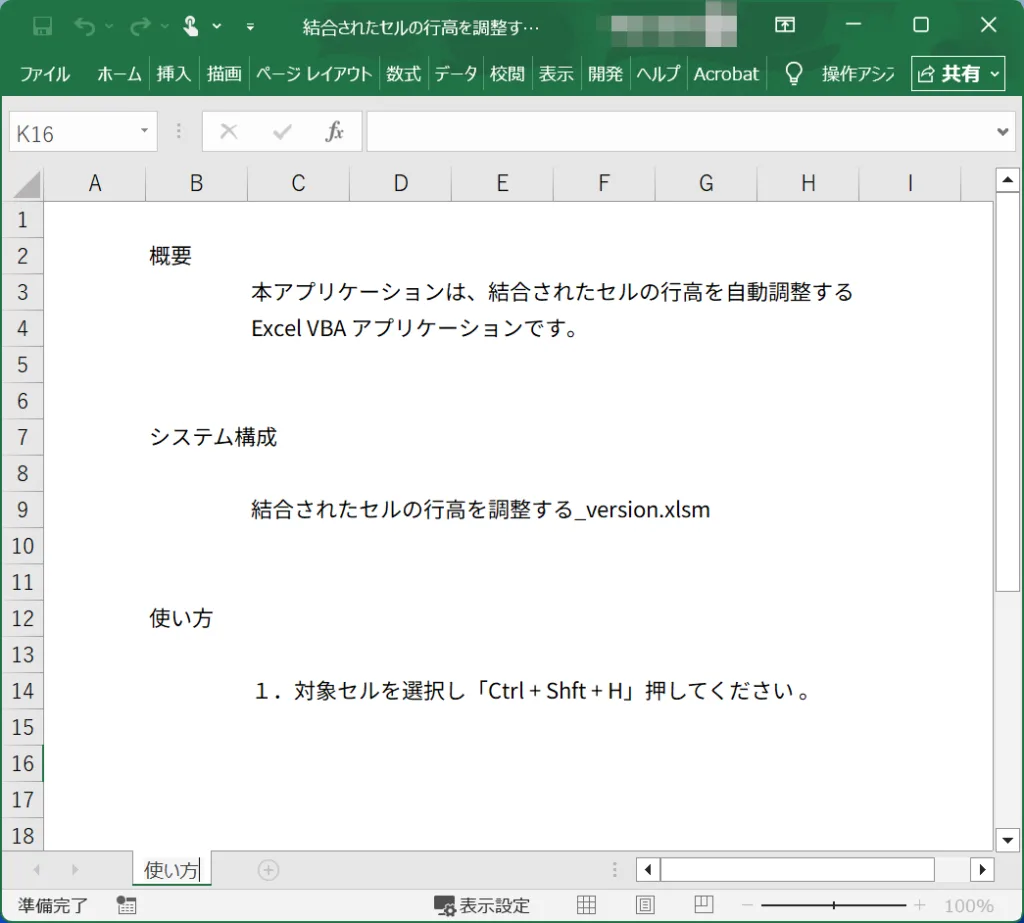Click the add new sheet plus icon
This screenshot has height=923, width=1024.
[268, 870]
